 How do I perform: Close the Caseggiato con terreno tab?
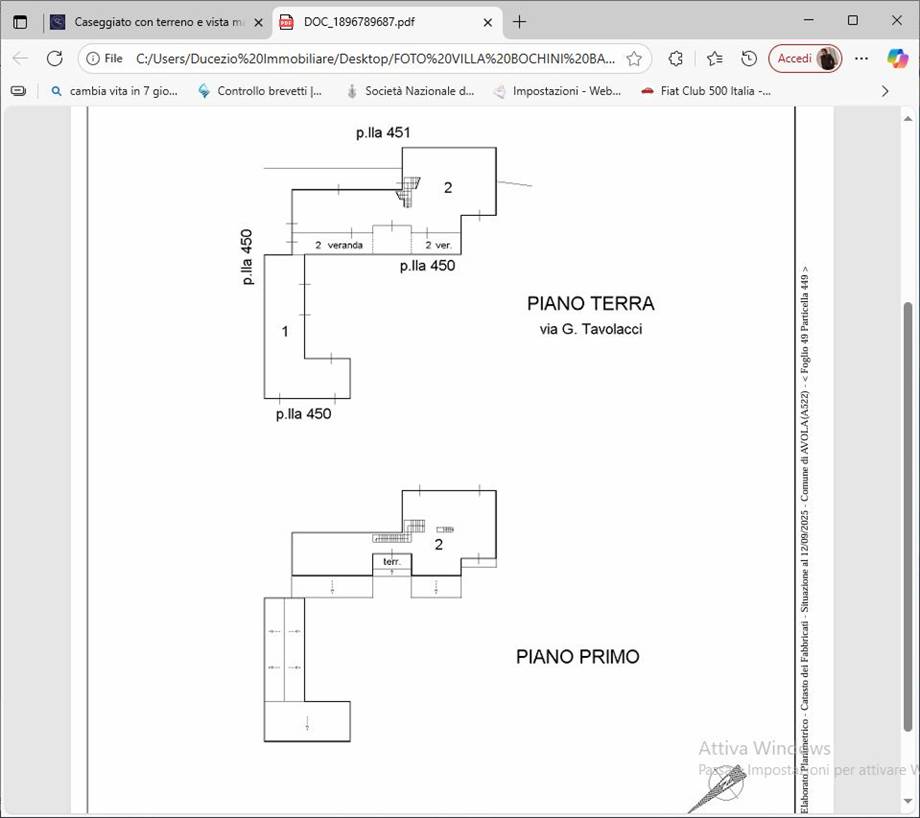(258, 21)
